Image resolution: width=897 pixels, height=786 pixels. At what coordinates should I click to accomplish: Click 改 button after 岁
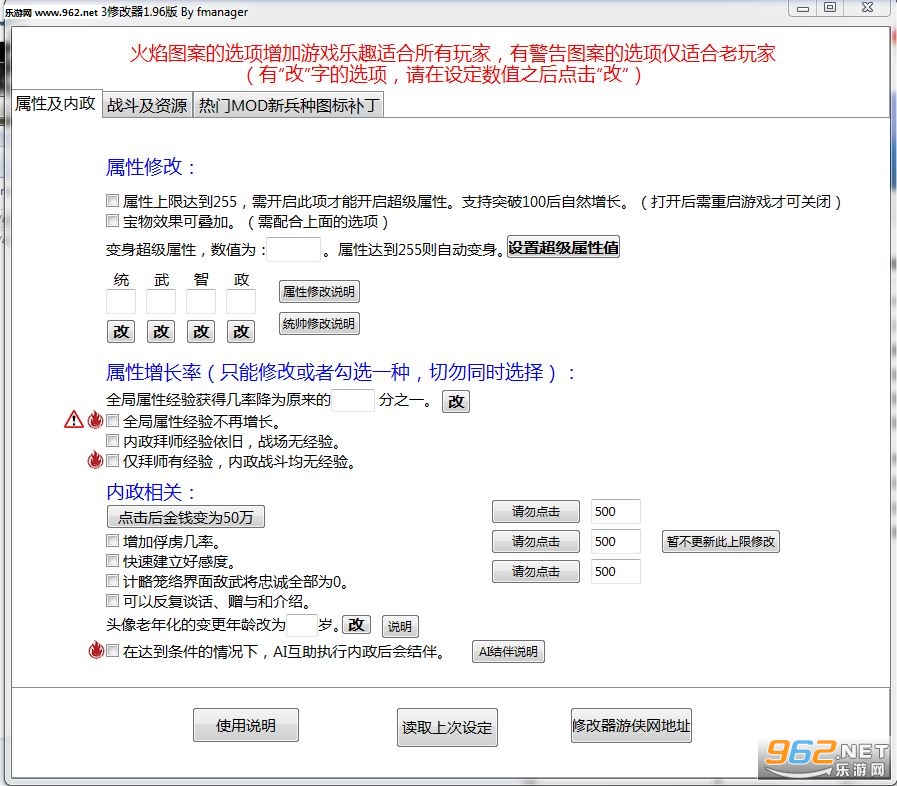coord(356,625)
